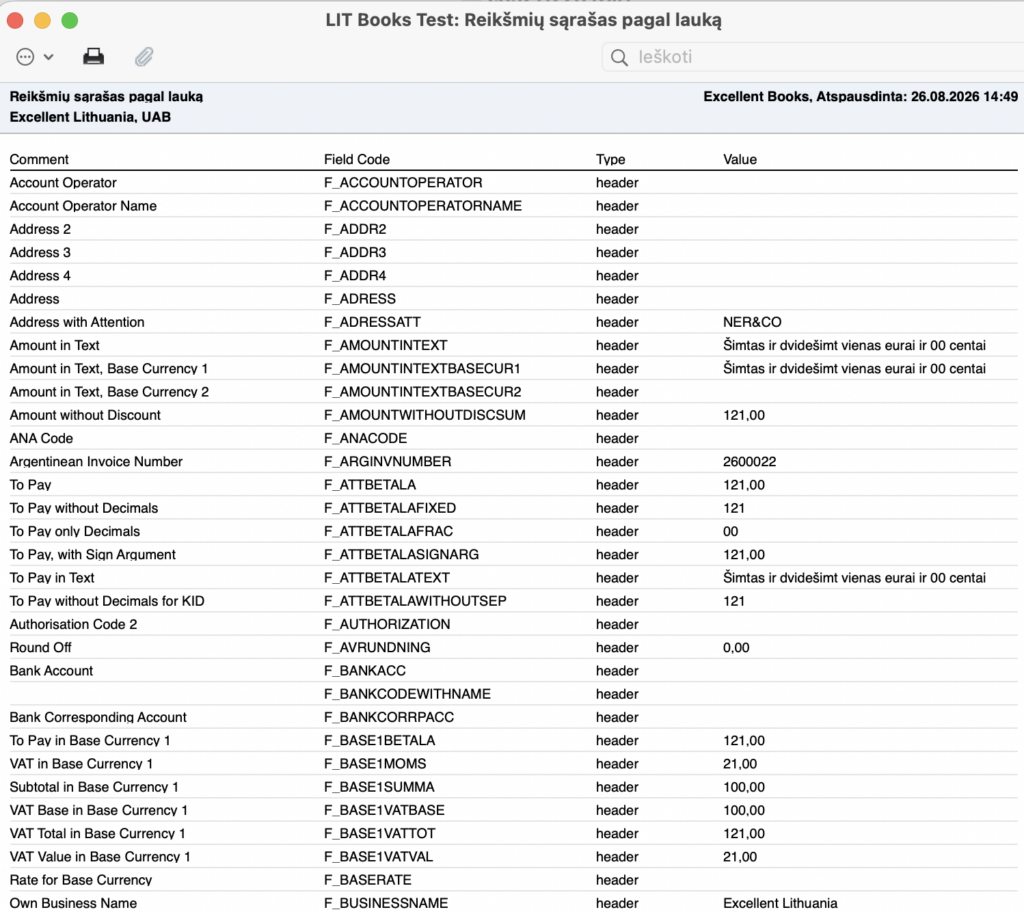Click field code F_ATTBETALAFIXED
The image size is (1024, 912).
click(x=390, y=508)
